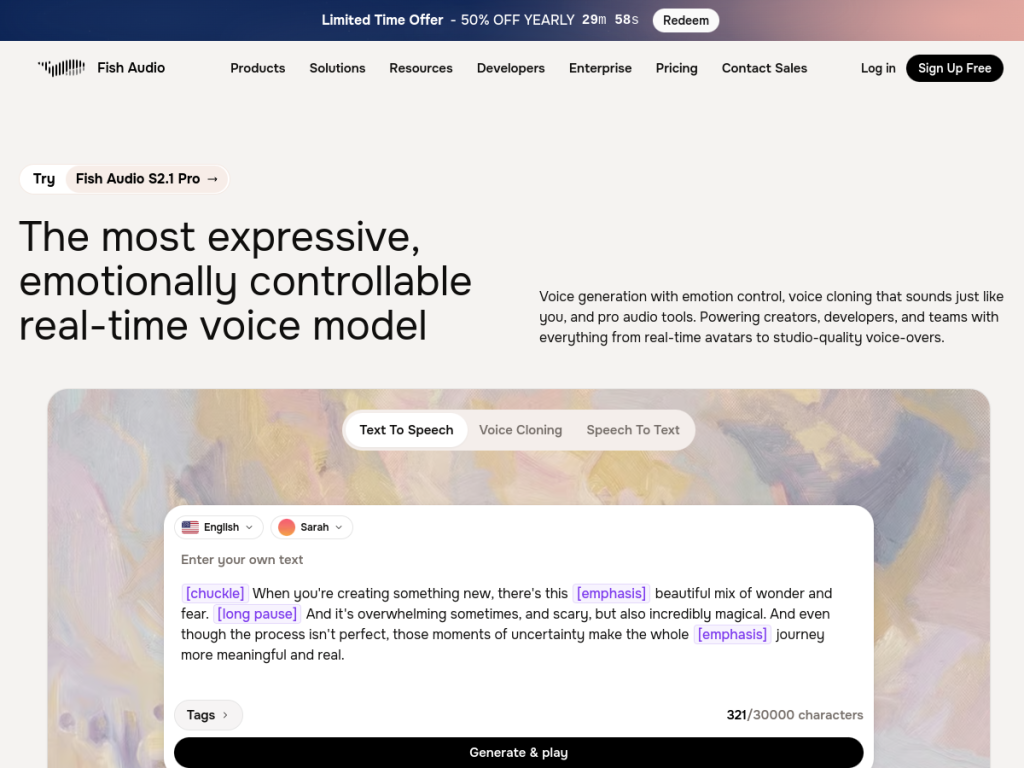Viewport: 1024px width, 768px height.
Task: Click the arrow next to Fish Audio S2.1 Pro
Action: (x=212, y=179)
